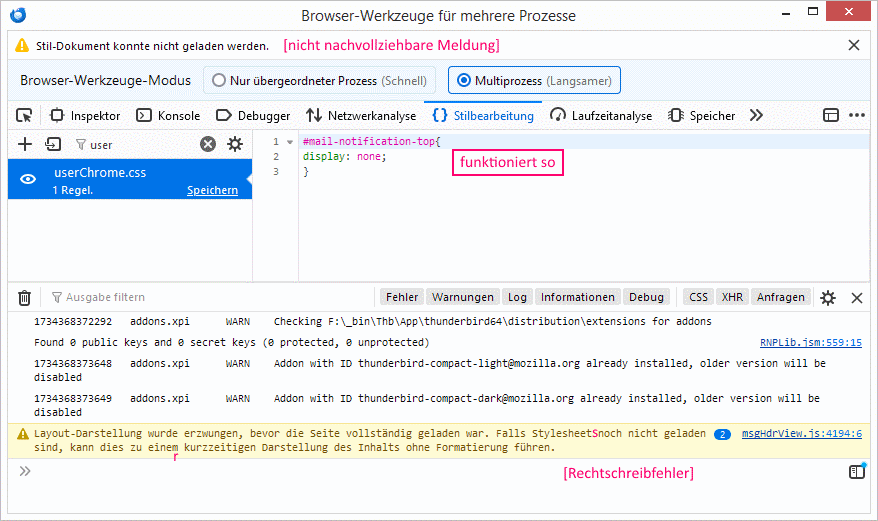Show more tools via chevron overflow

tap(756, 115)
